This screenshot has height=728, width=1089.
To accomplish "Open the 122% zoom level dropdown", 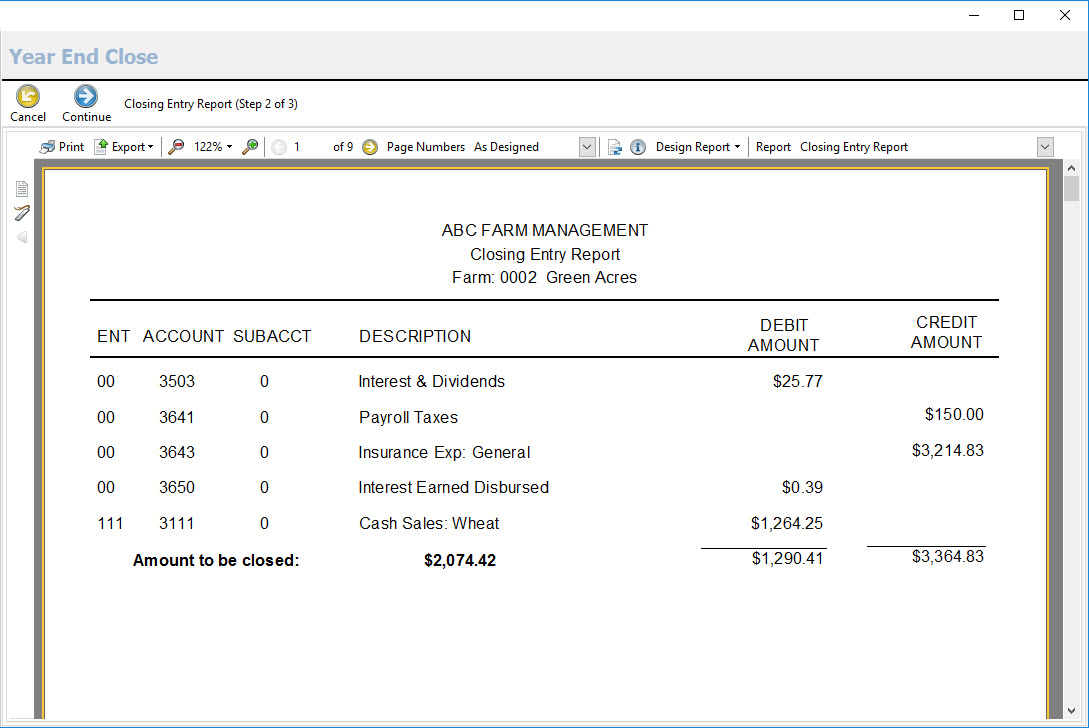I will 212,147.
